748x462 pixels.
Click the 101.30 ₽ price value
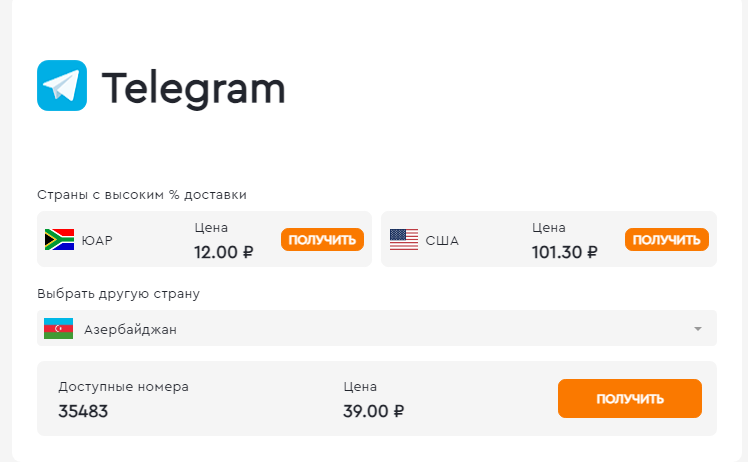click(x=564, y=252)
